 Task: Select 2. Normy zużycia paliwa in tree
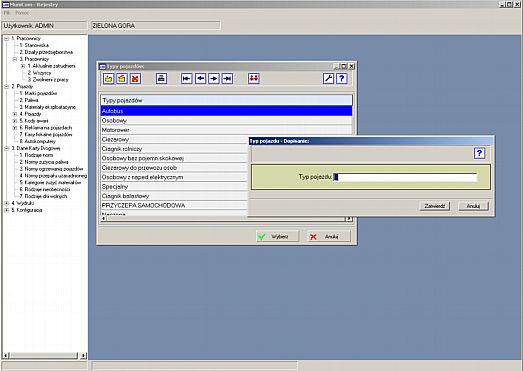(44, 162)
